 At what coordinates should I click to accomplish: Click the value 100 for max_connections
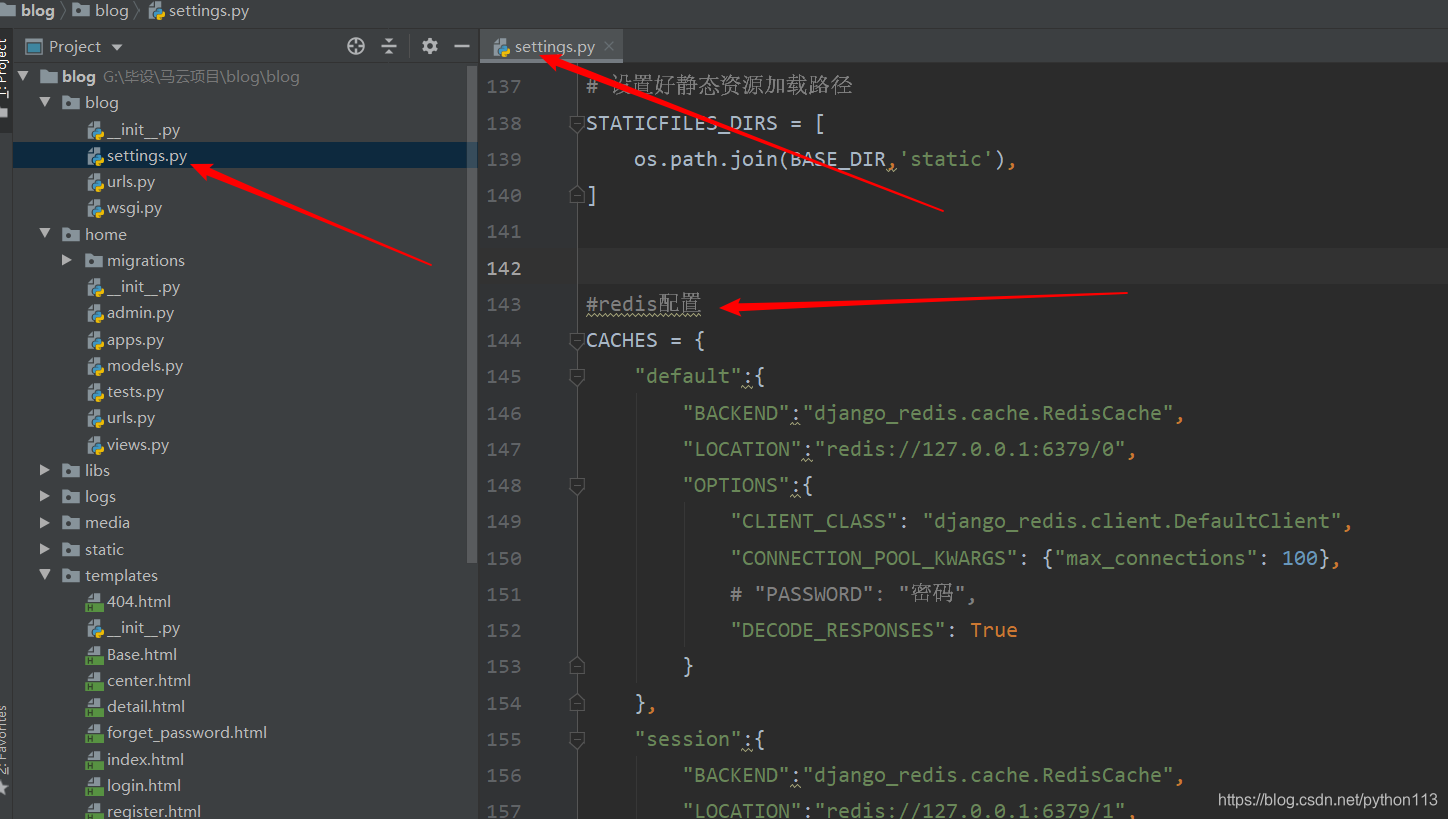(1300, 558)
